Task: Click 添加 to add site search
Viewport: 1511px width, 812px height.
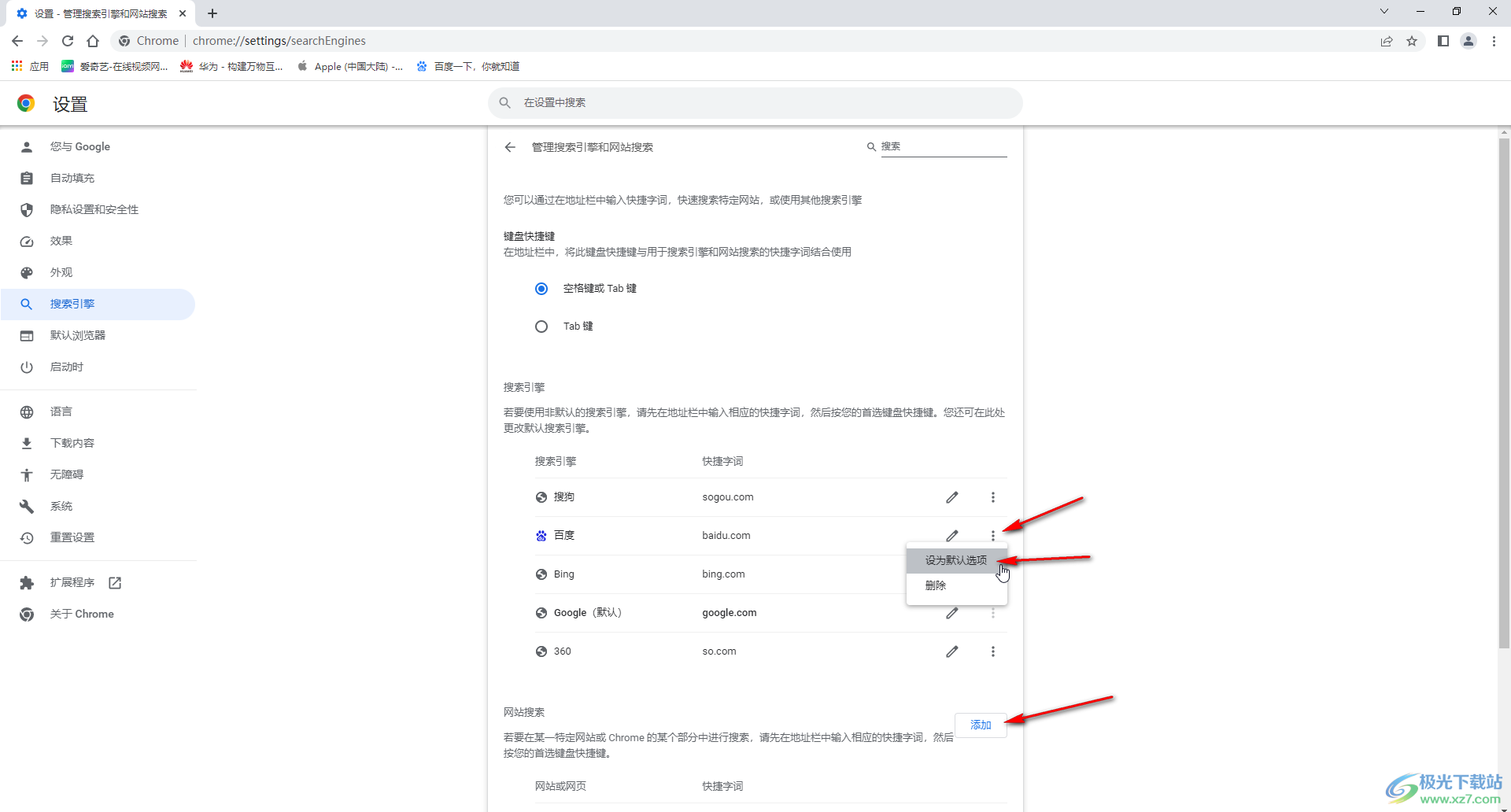Action: pyautogui.click(x=981, y=725)
